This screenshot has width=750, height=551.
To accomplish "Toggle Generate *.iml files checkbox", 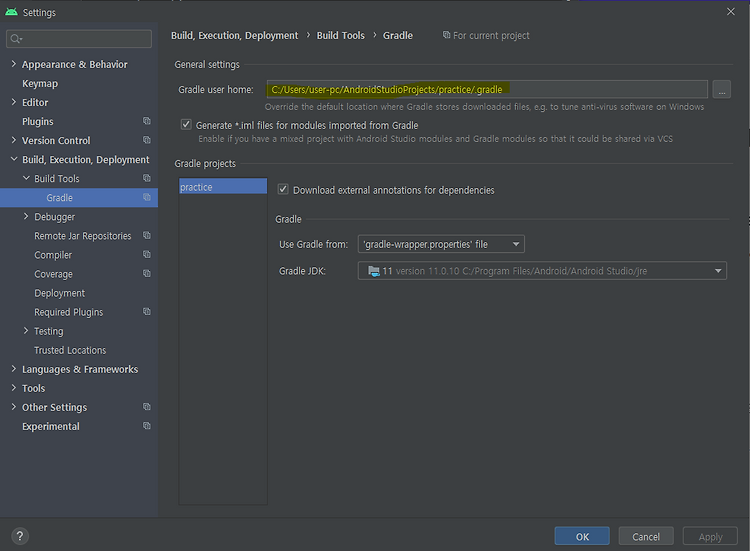I will 186,125.
